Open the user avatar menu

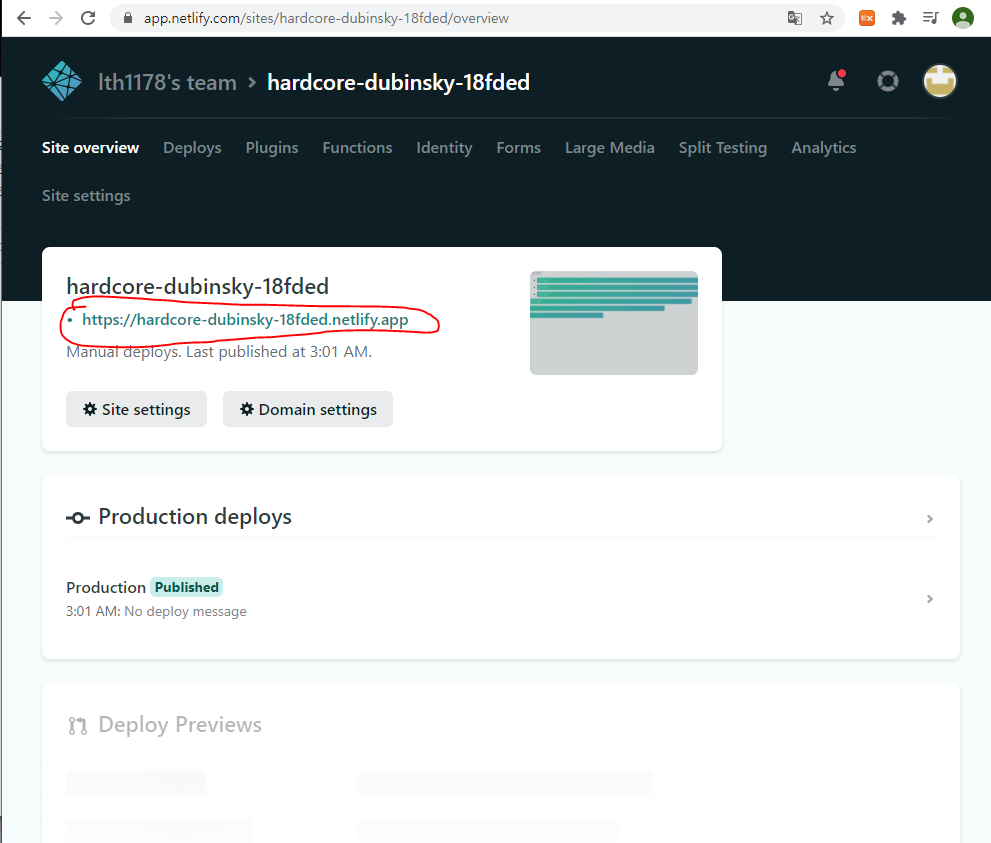pyautogui.click(x=940, y=81)
